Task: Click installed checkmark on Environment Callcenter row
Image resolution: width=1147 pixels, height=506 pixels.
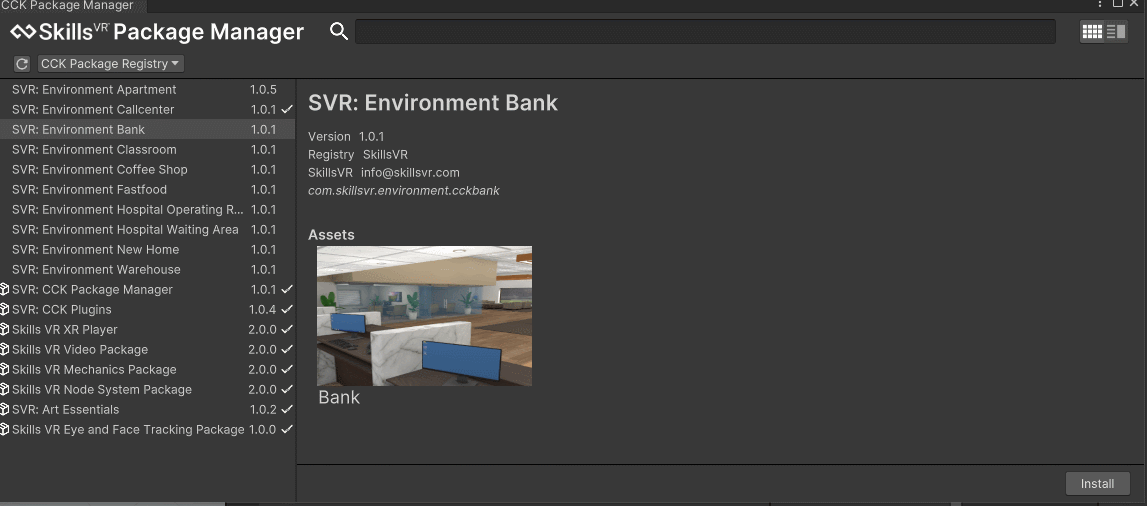Action: pyautogui.click(x=287, y=109)
